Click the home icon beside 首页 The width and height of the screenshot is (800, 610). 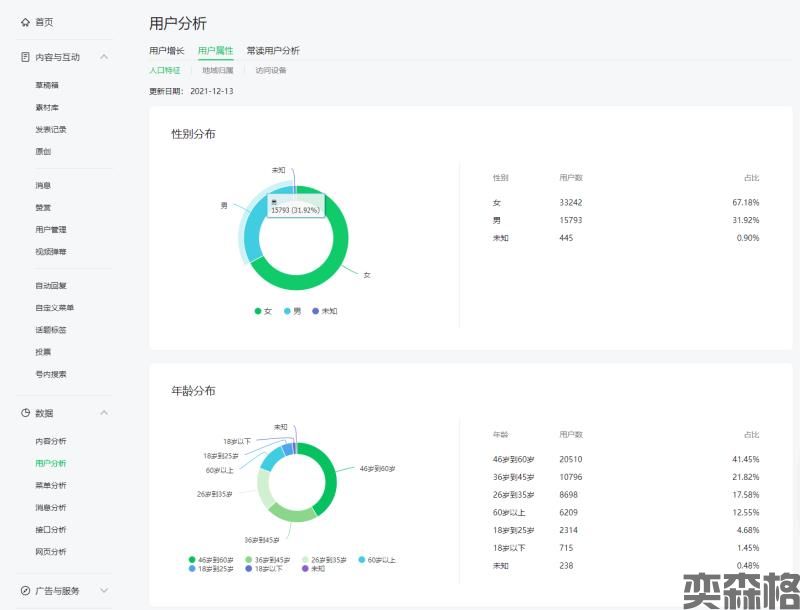tap(25, 22)
